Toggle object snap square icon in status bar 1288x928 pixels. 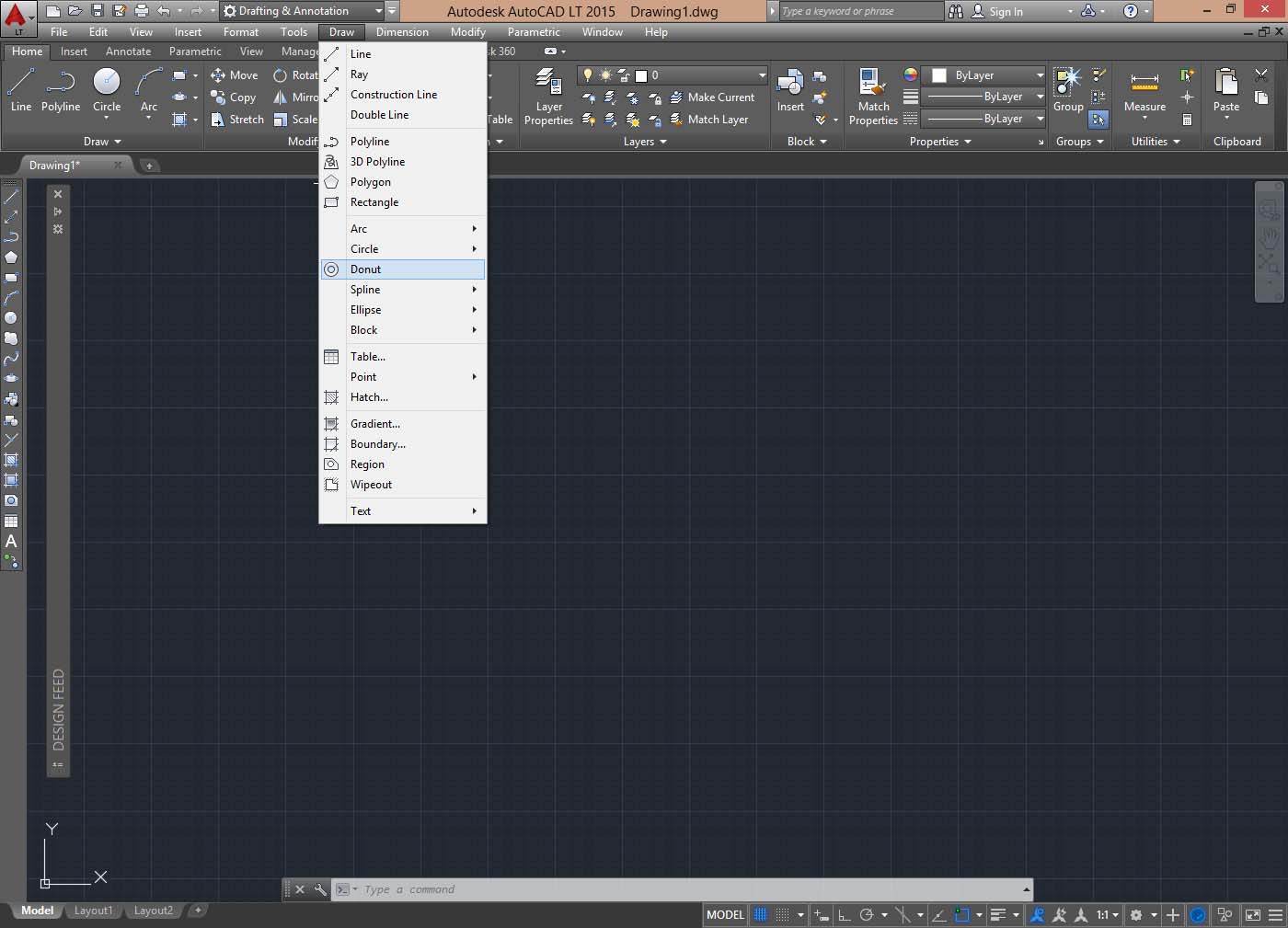pyautogui.click(x=962, y=915)
